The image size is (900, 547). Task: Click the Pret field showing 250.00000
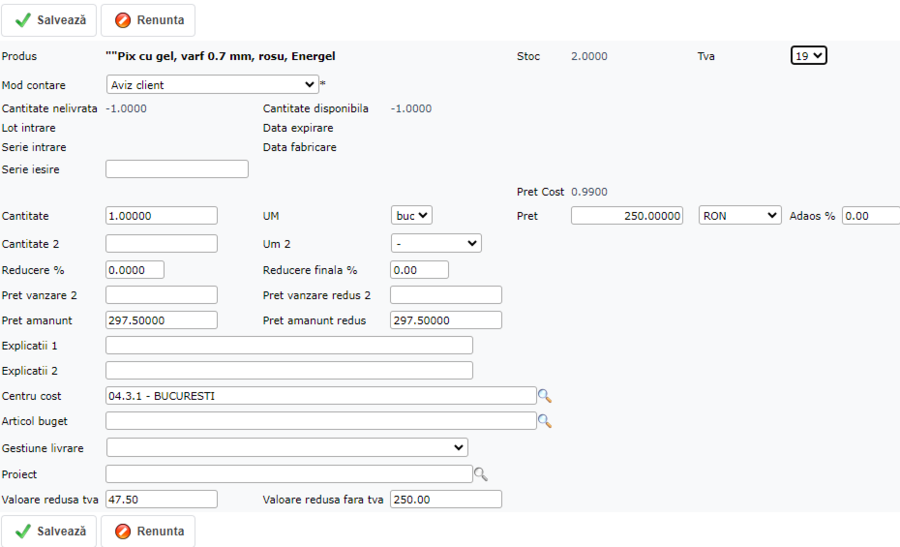click(x=626, y=215)
